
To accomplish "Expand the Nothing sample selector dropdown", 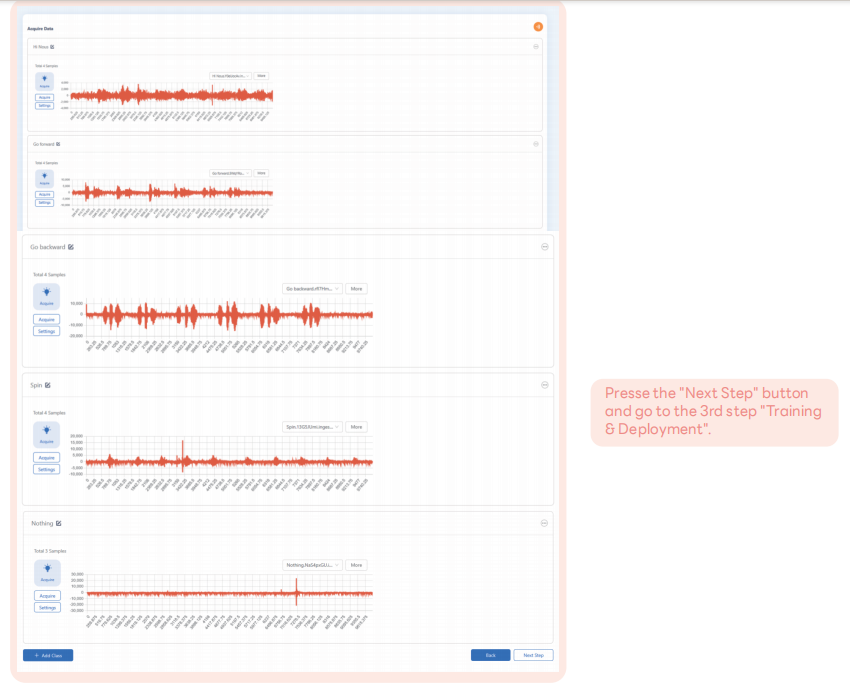I will [x=312, y=565].
